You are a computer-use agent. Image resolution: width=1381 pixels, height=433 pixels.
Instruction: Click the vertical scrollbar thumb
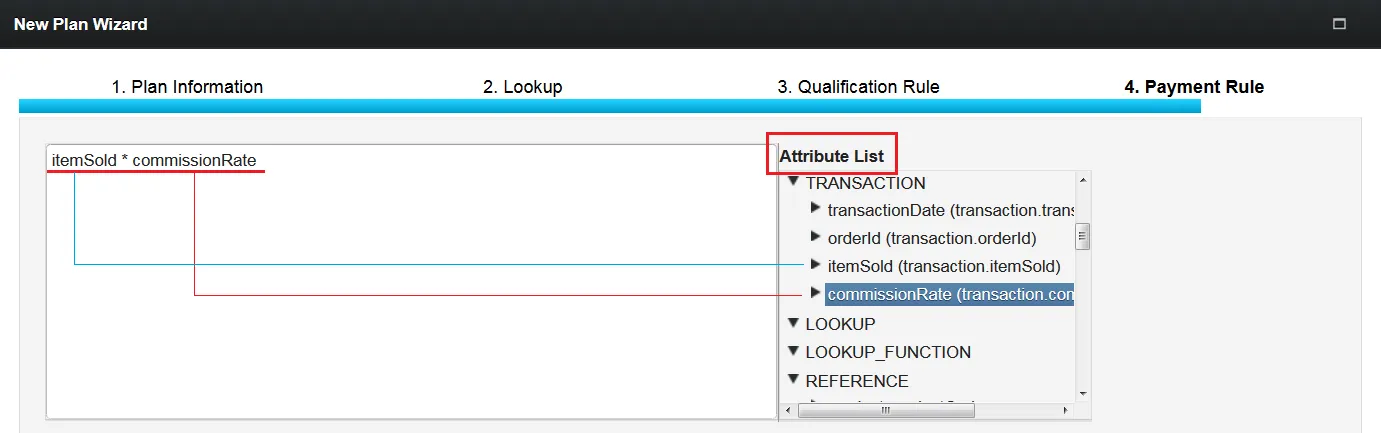tap(1082, 236)
